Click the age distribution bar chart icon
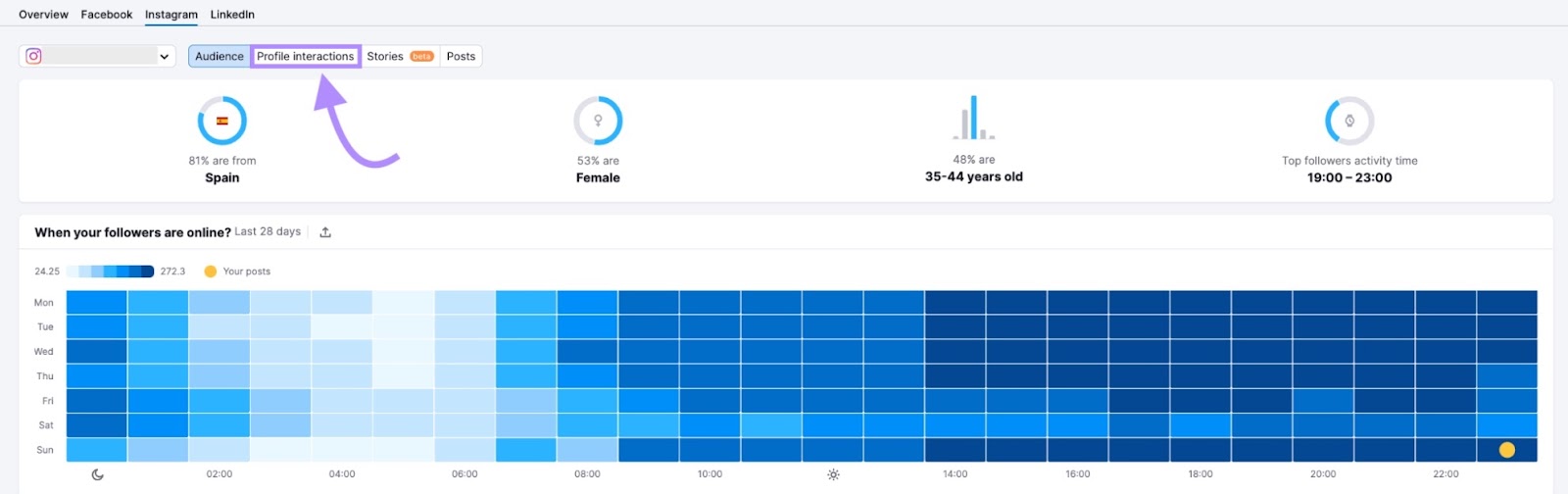This screenshot has width=1568, height=494. (x=973, y=118)
